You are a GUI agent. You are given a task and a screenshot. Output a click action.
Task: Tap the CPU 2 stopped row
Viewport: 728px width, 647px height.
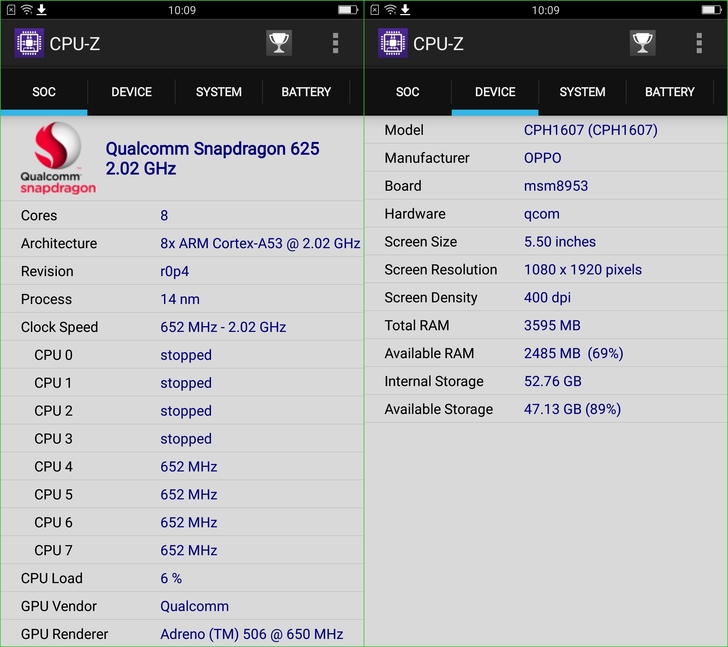point(182,411)
